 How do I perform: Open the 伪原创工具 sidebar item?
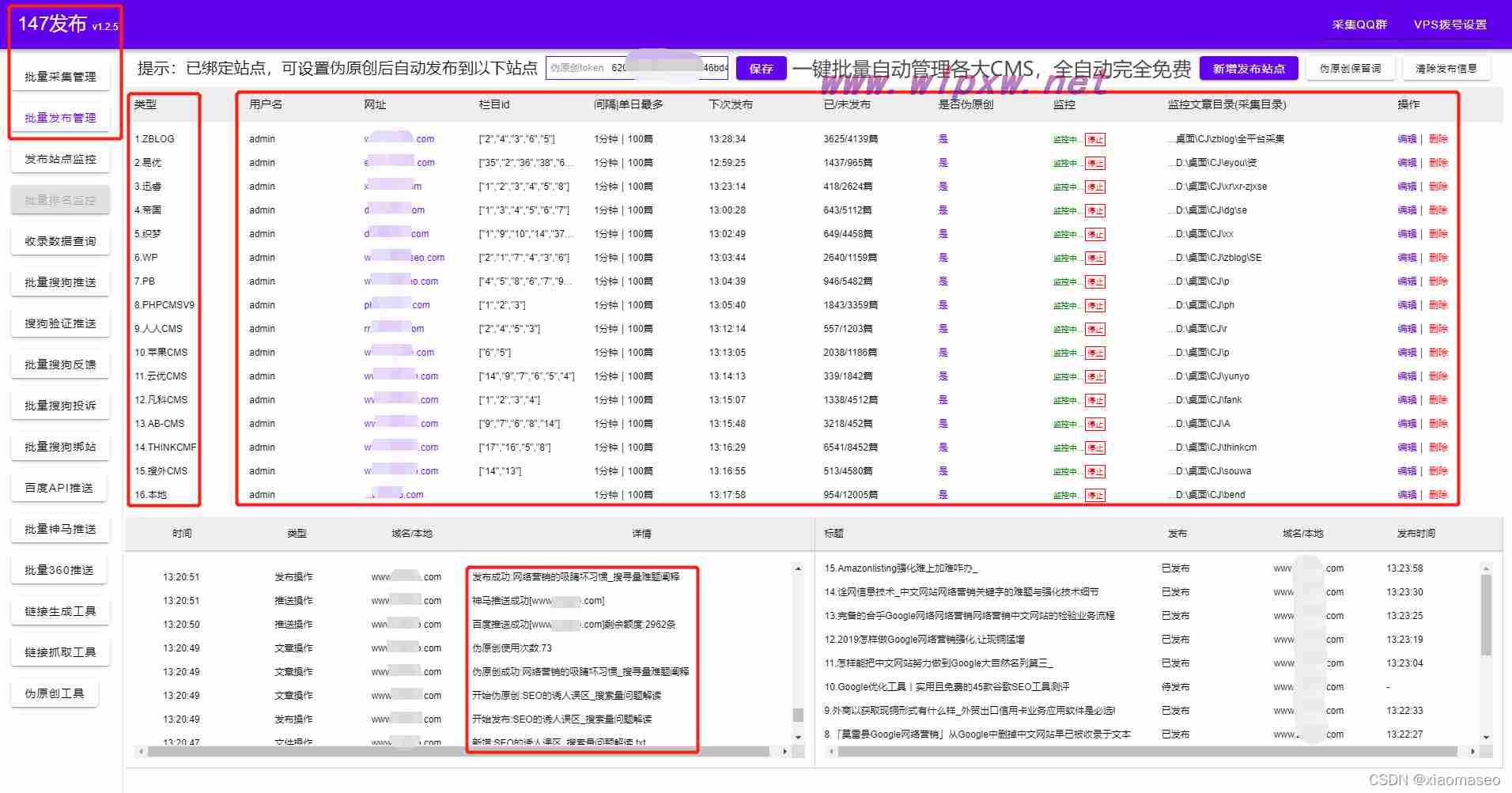[x=55, y=693]
